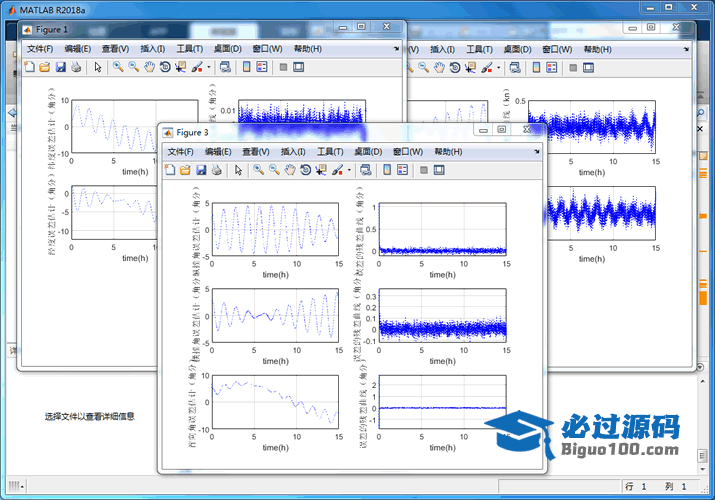715x500 pixels.
Task: Select the Rotate 3D tool in Figure 3
Action: pyautogui.click(x=305, y=170)
